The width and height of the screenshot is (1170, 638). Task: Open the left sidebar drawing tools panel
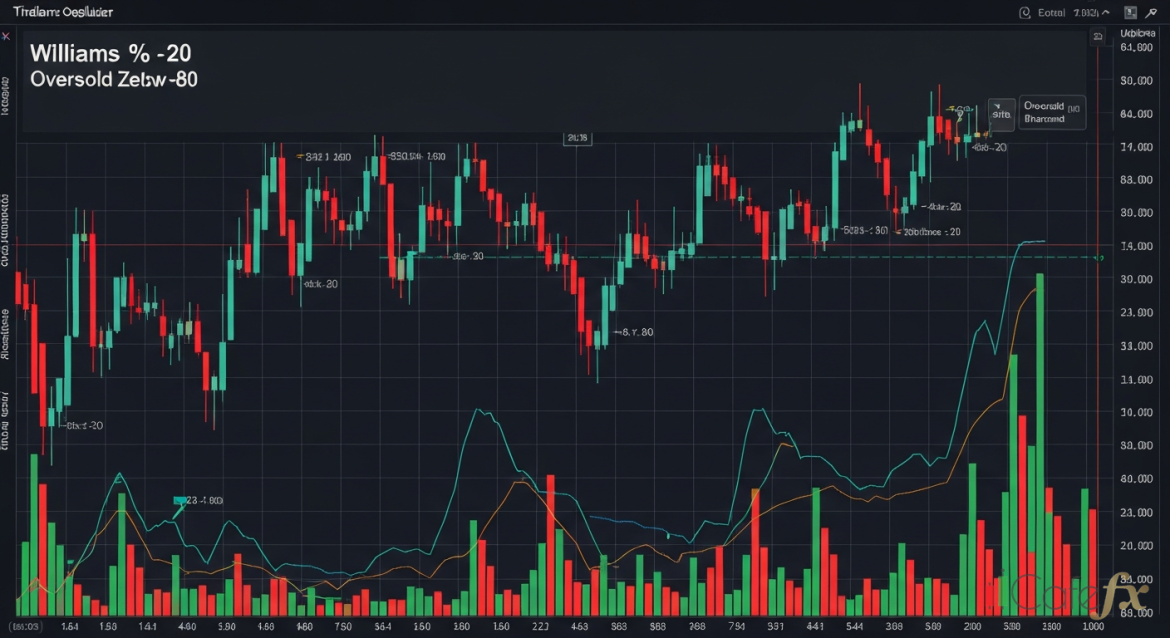coord(7,300)
